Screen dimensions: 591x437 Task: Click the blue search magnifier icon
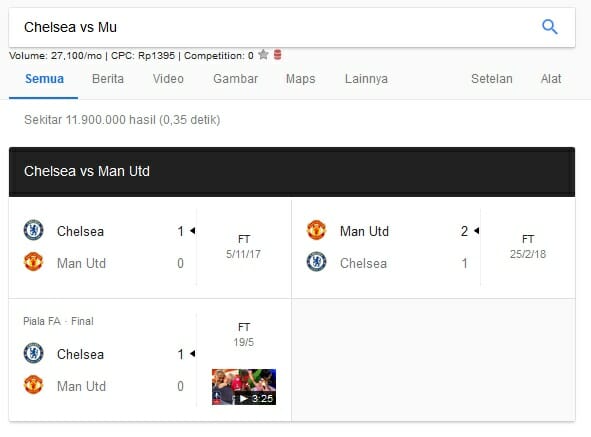pyautogui.click(x=550, y=27)
